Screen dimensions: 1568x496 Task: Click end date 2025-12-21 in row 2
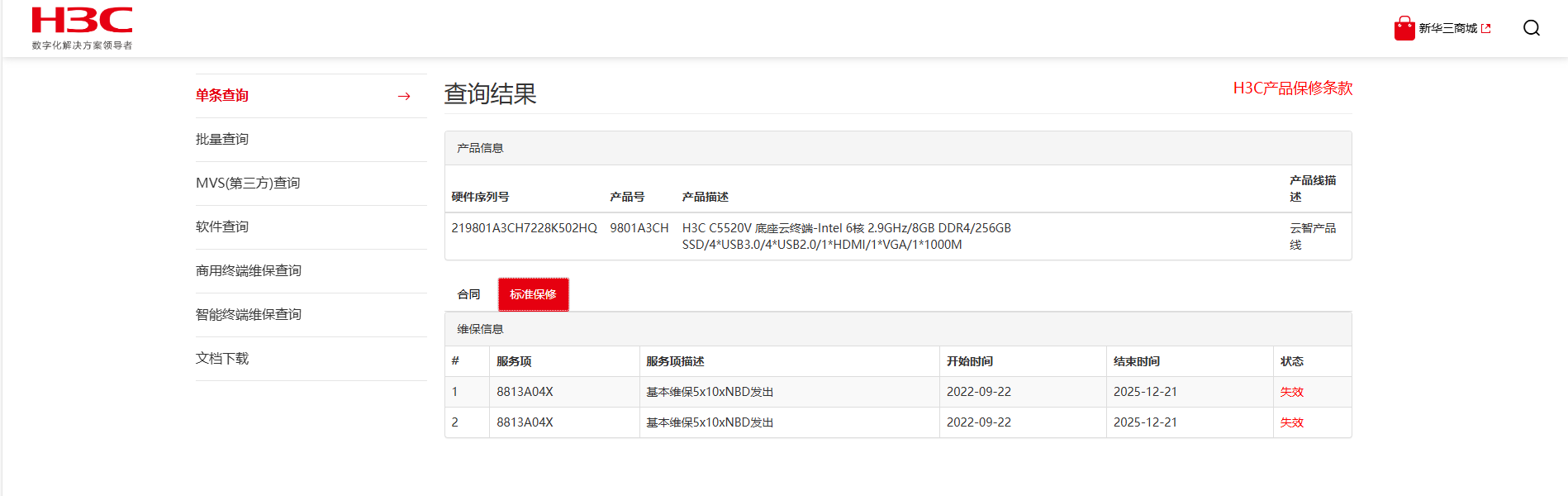(1145, 422)
